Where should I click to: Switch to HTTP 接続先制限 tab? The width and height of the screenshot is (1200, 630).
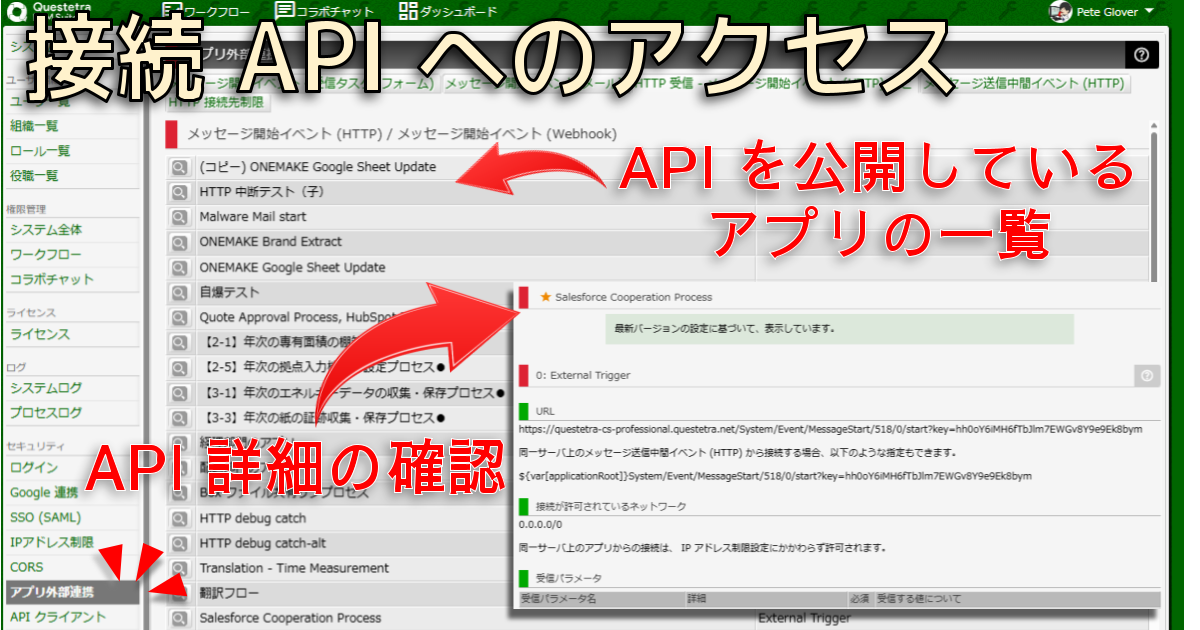[217, 101]
